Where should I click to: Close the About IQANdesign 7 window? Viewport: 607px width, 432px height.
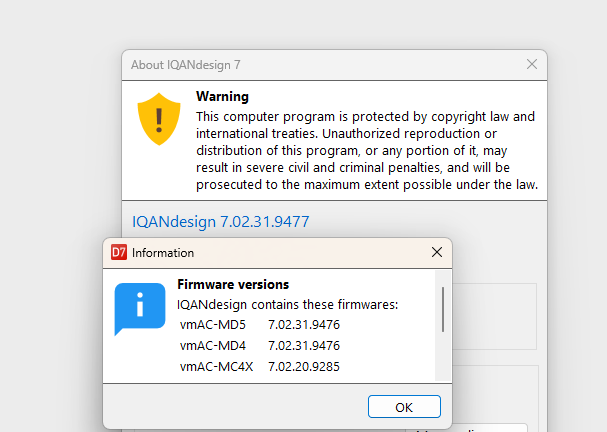(532, 64)
